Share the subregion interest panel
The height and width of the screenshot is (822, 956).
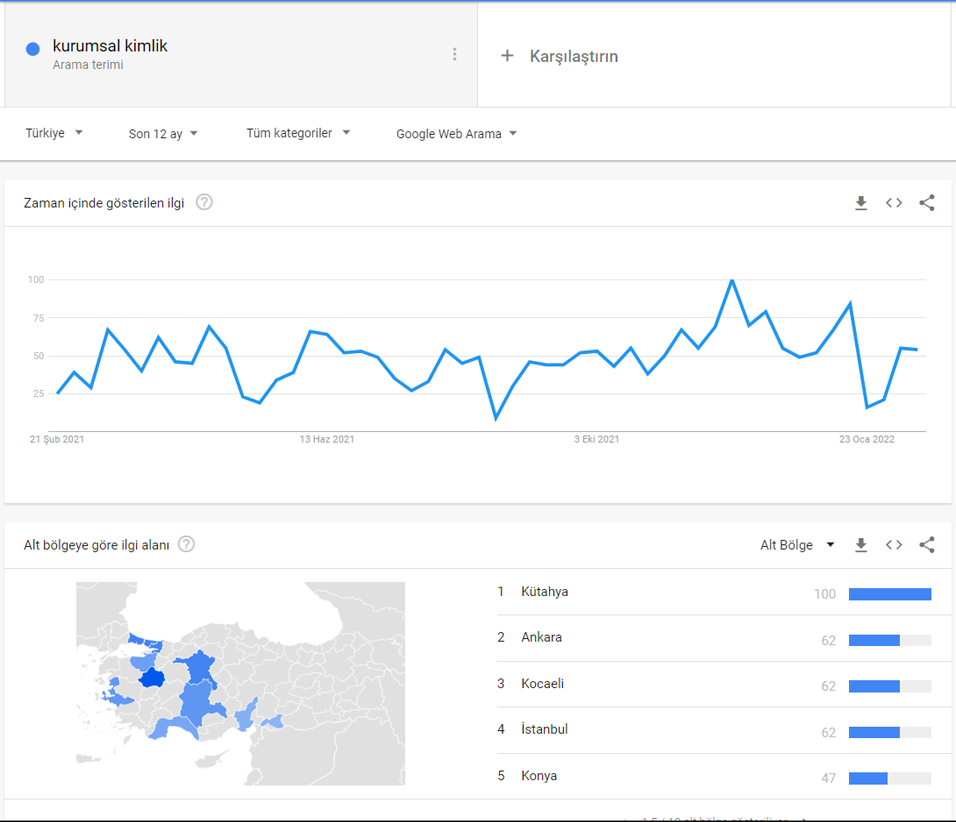(x=927, y=545)
